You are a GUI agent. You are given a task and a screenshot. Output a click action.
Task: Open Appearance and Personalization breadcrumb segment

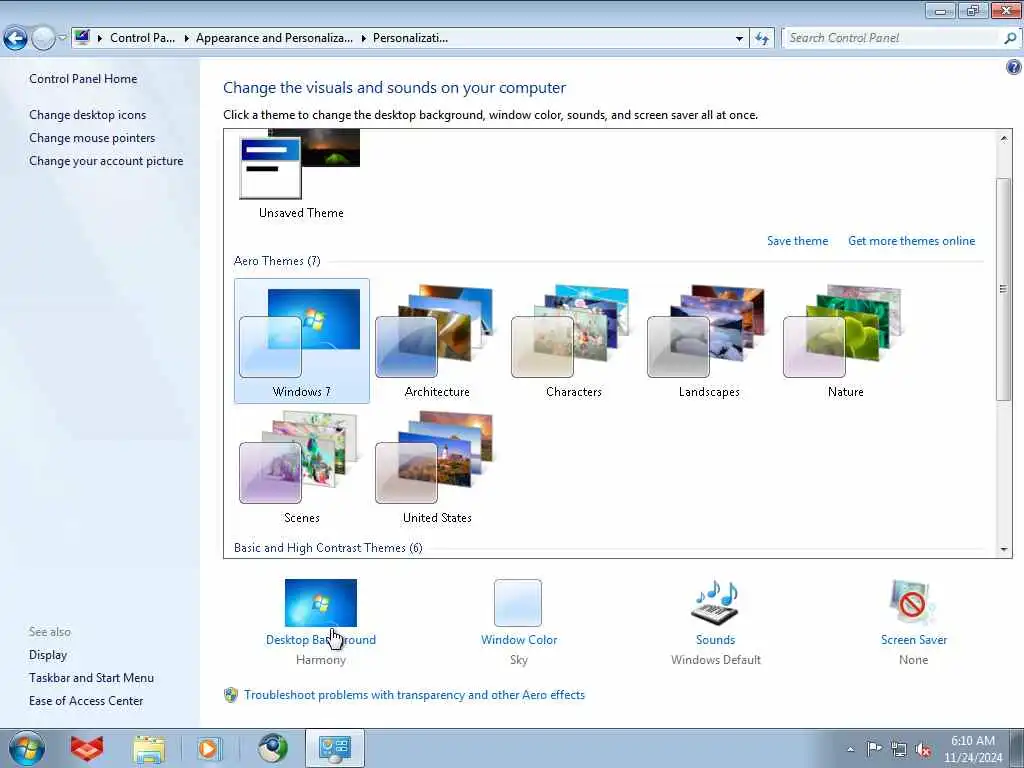click(274, 38)
